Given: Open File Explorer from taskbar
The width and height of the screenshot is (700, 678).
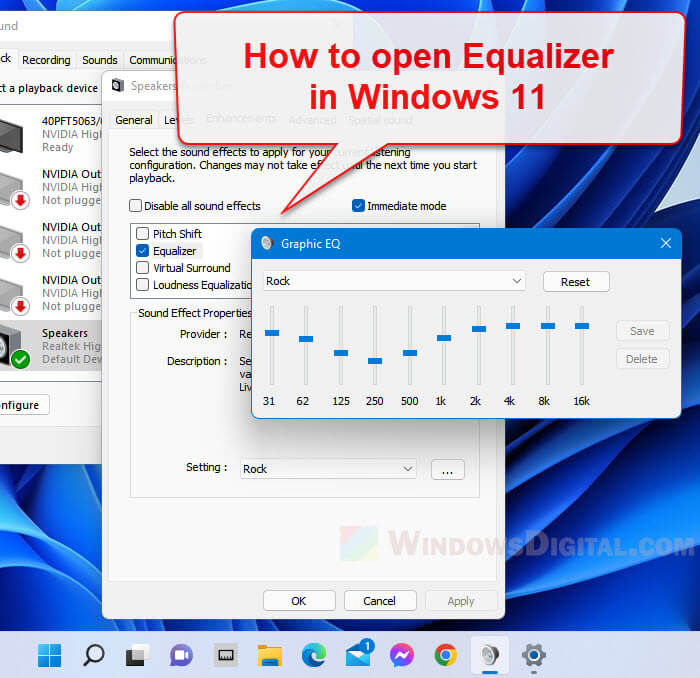Looking at the screenshot, I should pos(269,655).
